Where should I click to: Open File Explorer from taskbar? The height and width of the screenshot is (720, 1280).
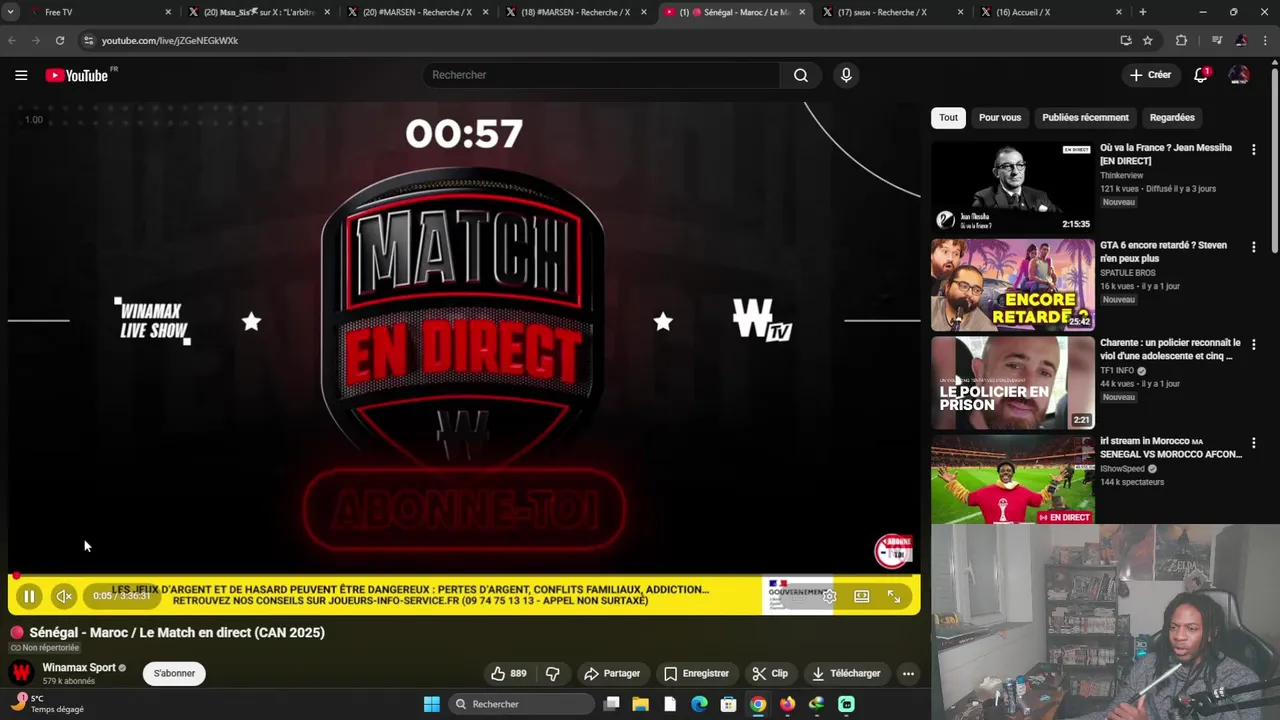click(641, 704)
